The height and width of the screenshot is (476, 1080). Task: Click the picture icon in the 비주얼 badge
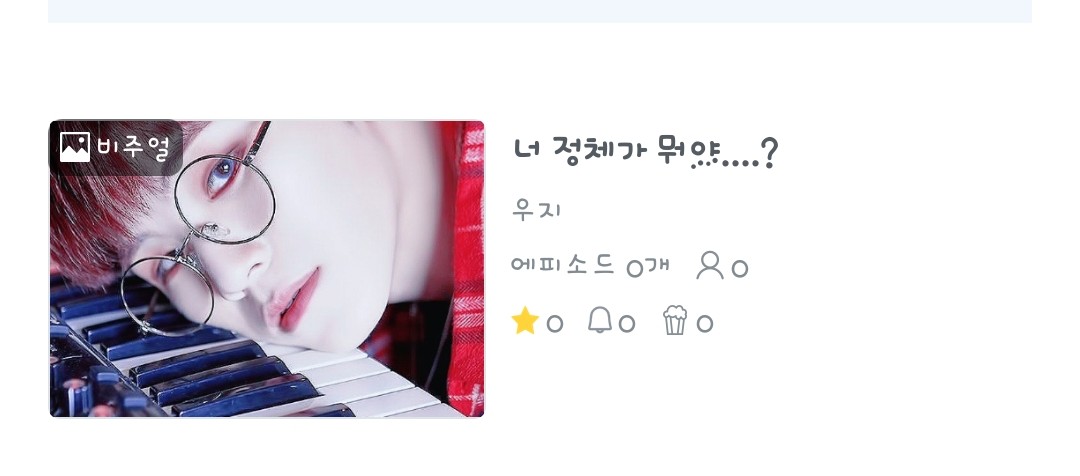[74, 147]
